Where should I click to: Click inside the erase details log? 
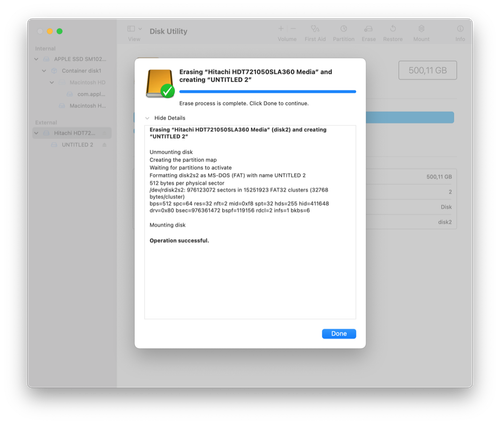250,222
